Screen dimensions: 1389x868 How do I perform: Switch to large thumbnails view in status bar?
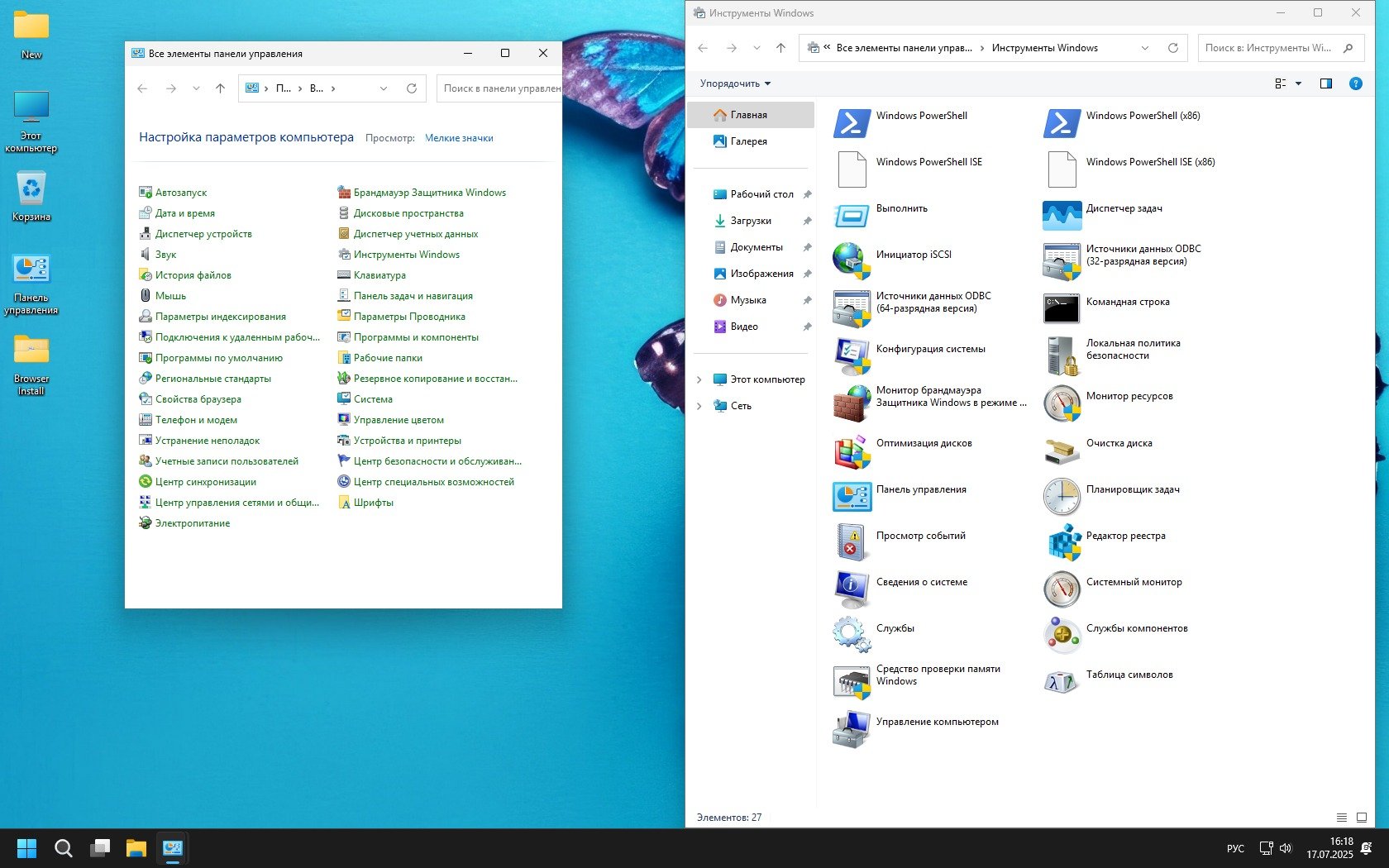[x=1362, y=818]
